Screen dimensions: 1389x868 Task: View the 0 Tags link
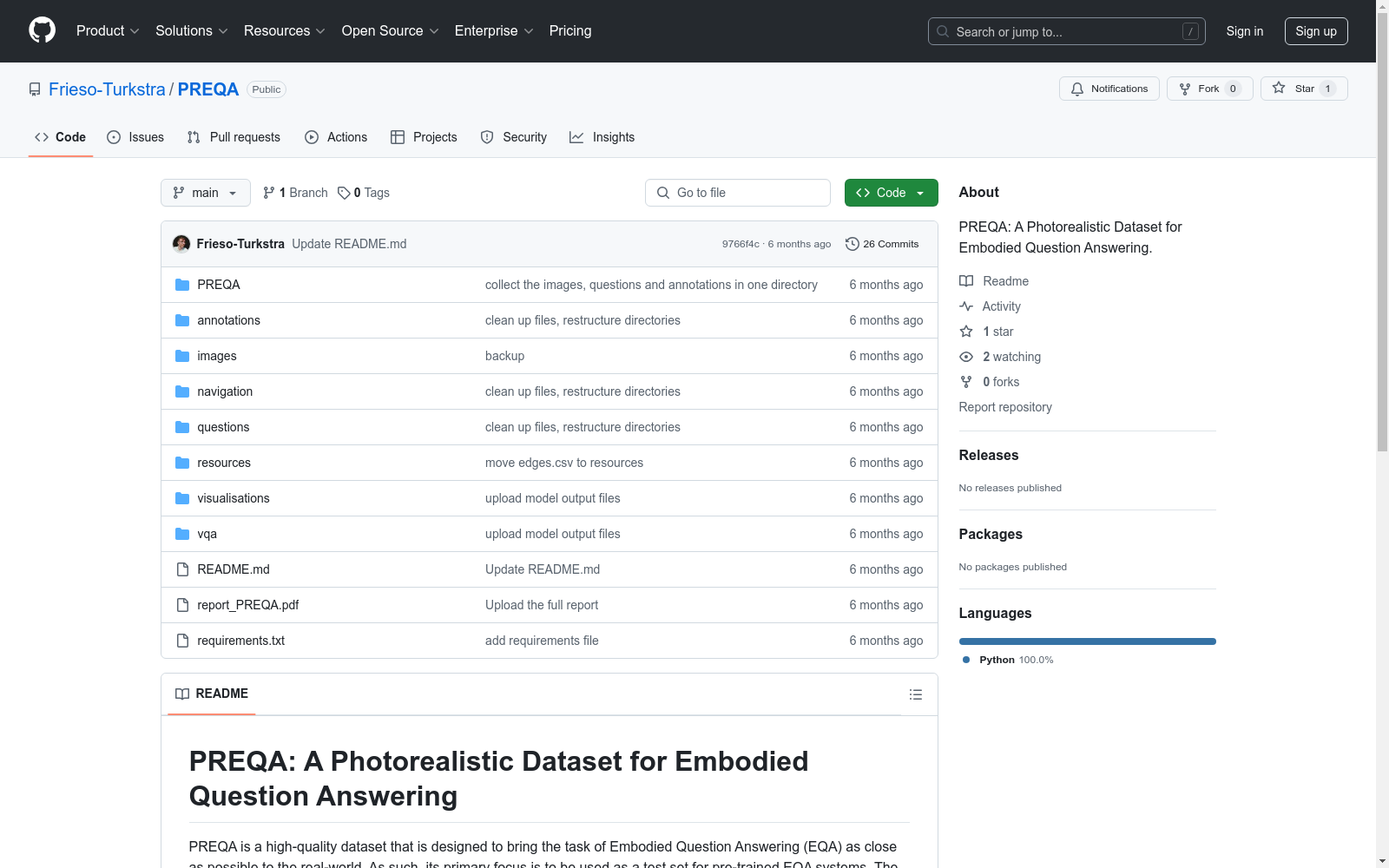[364, 193]
